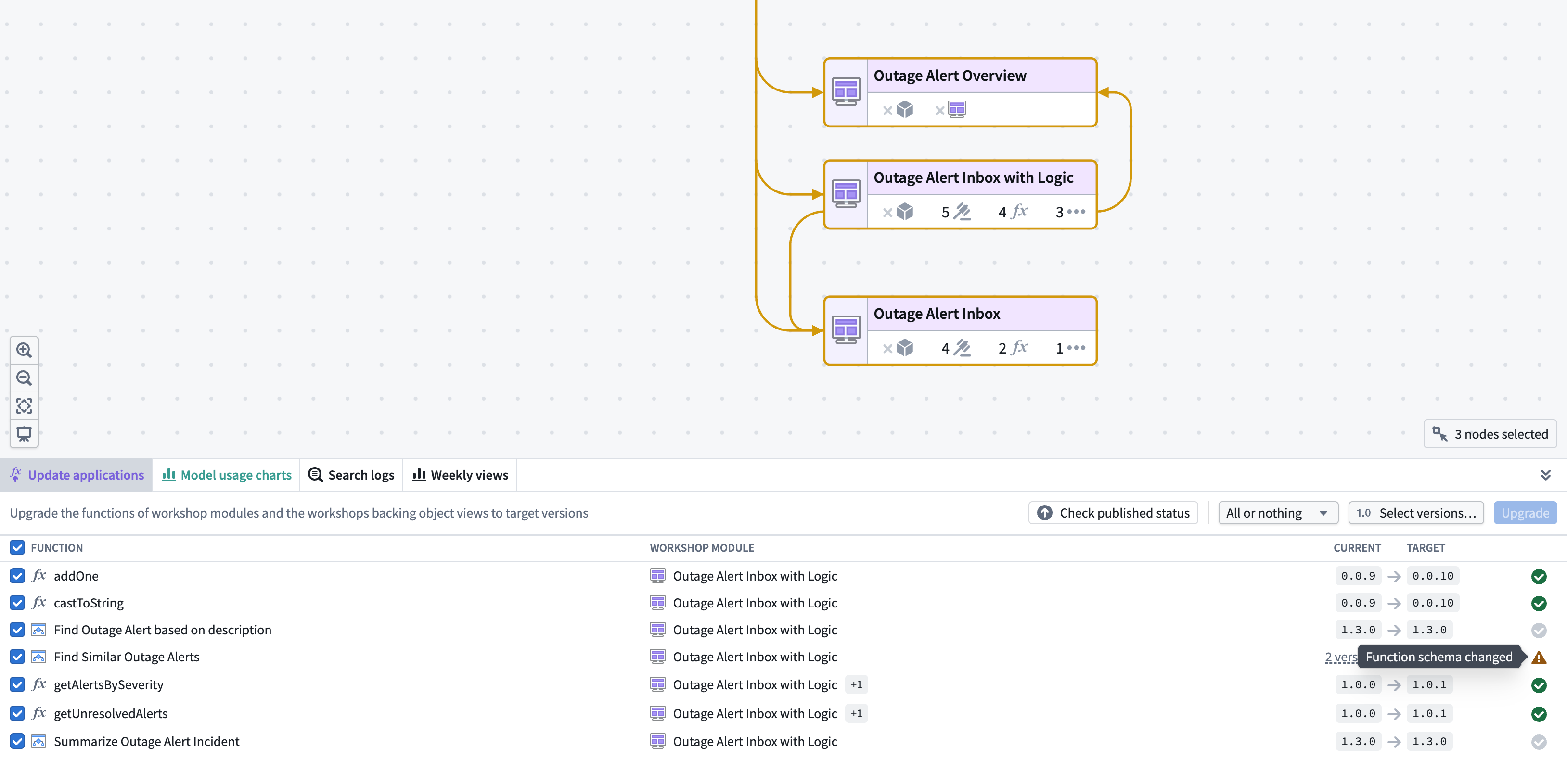Screen dimensions: 1567x784
Task: Uncheck Find Outage Alert based on description checkbox
Action: [x=17, y=630]
